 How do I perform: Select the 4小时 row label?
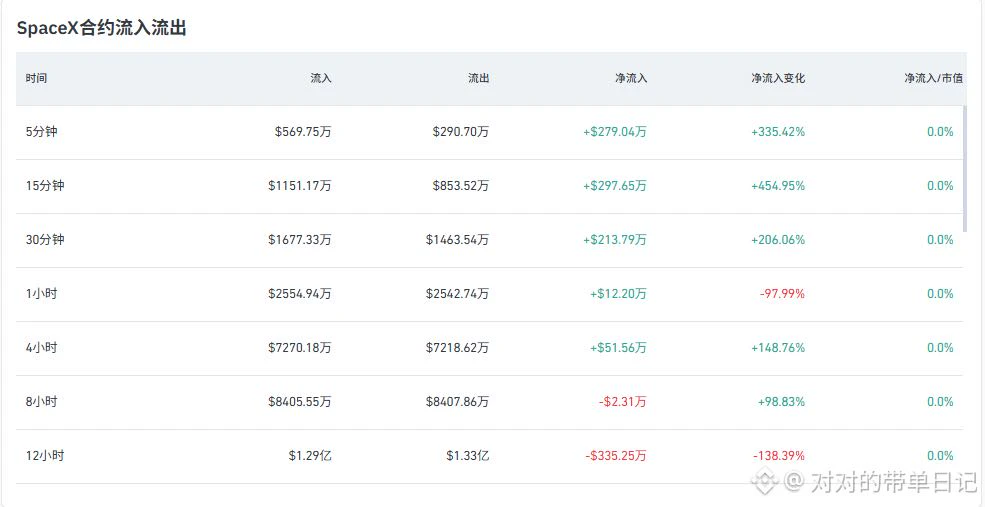[41, 348]
